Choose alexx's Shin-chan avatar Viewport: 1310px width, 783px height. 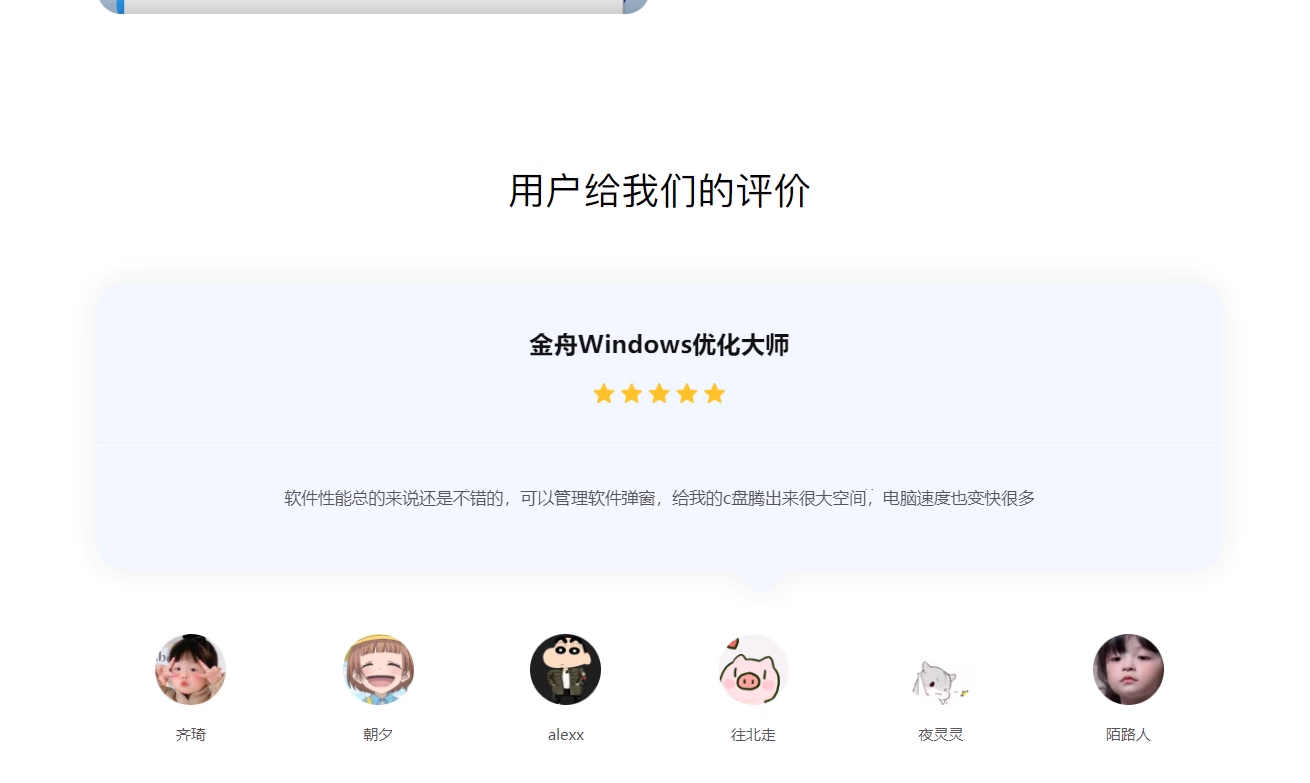[x=565, y=669]
